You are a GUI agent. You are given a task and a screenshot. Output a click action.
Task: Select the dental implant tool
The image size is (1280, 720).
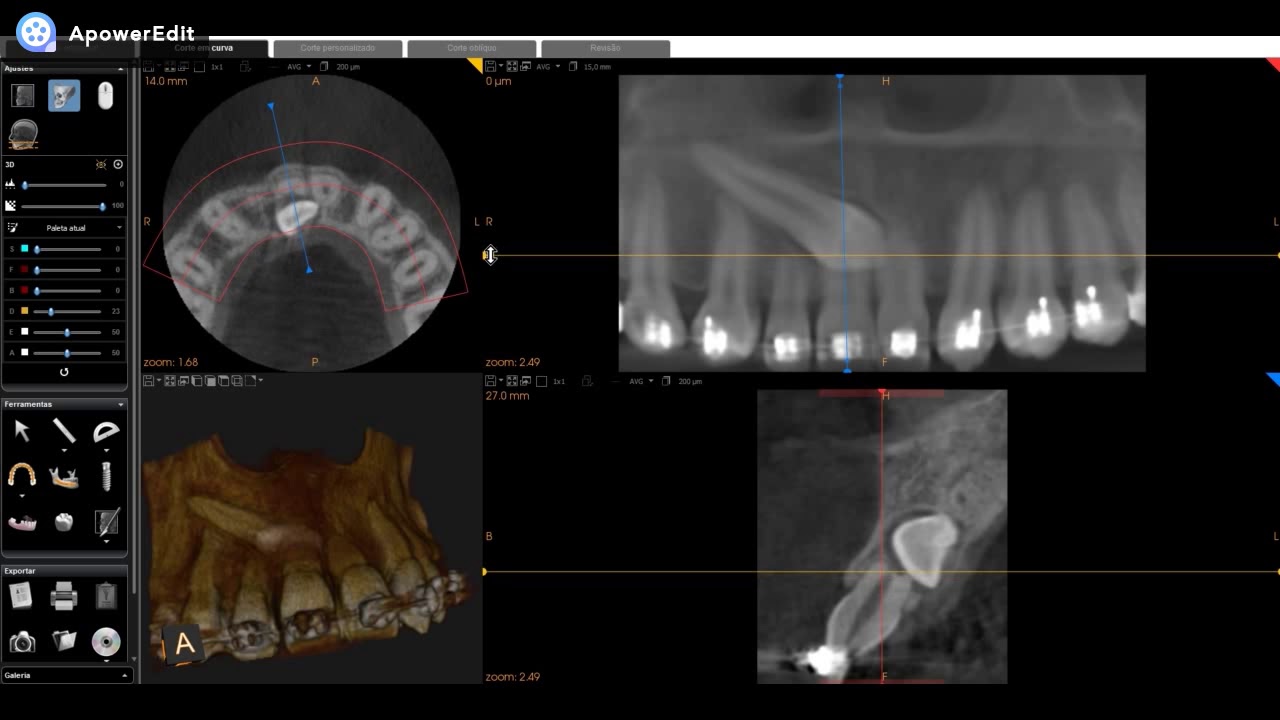(x=106, y=476)
